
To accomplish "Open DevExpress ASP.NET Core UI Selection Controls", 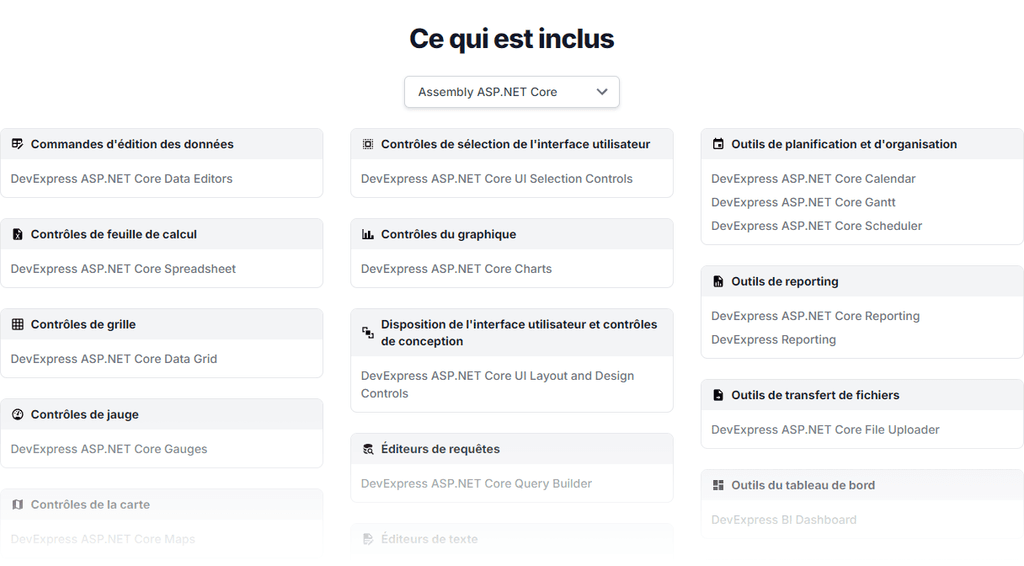I will [496, 178].
